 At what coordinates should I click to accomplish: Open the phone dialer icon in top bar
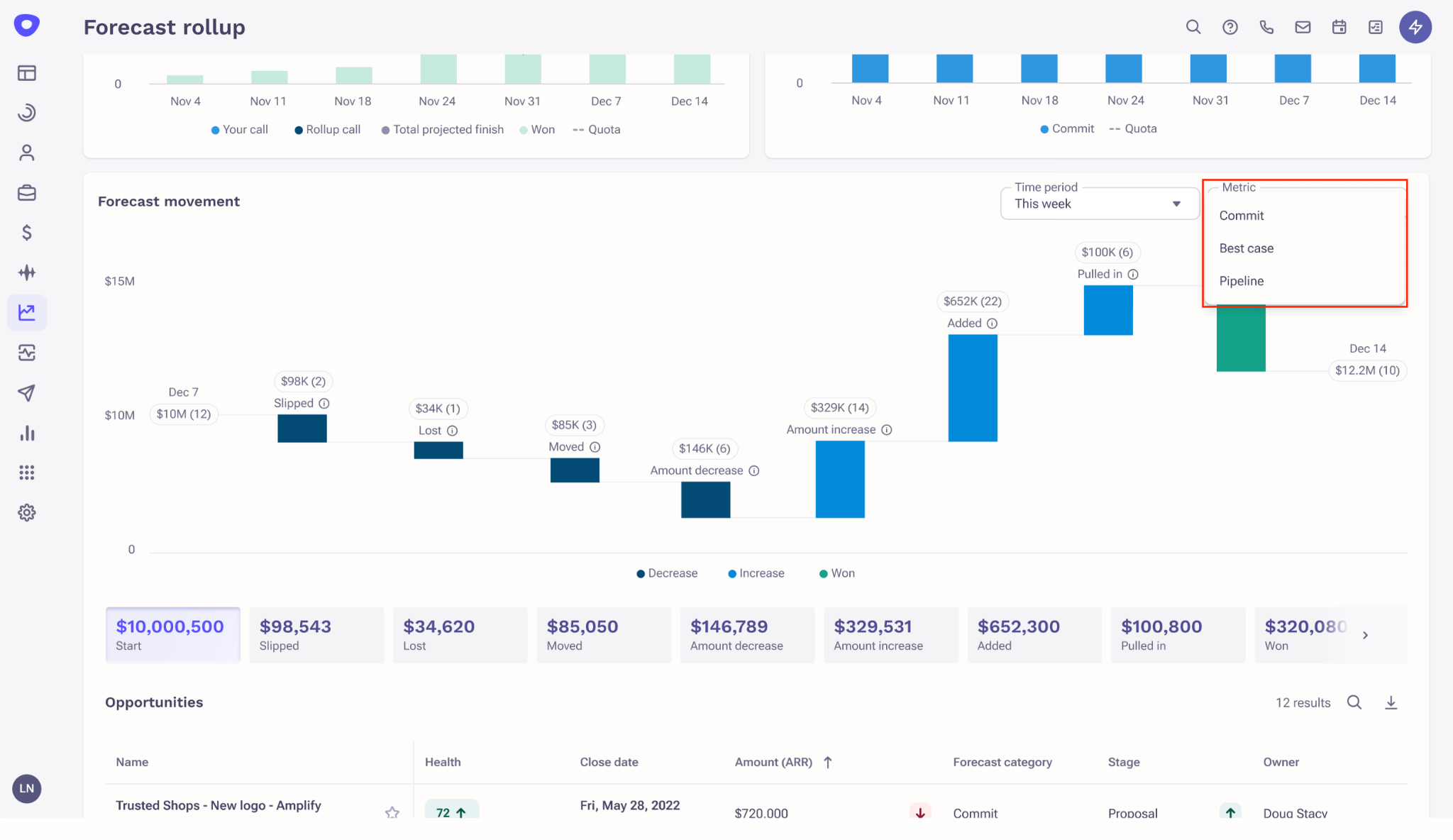coord(1267,27)
